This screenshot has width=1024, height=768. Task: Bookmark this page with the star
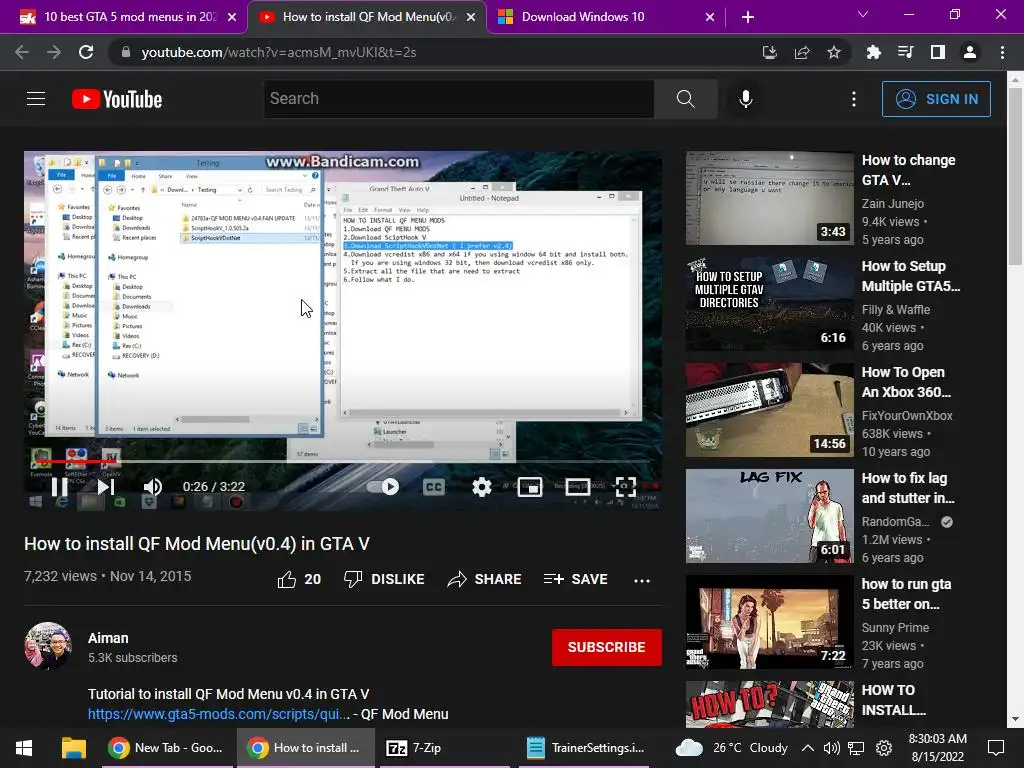(834, 52)
